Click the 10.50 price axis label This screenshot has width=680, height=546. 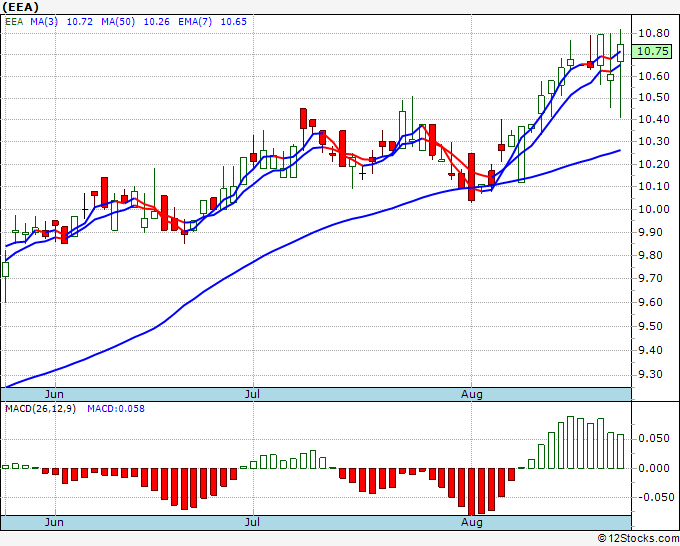(x=654, y=97)
